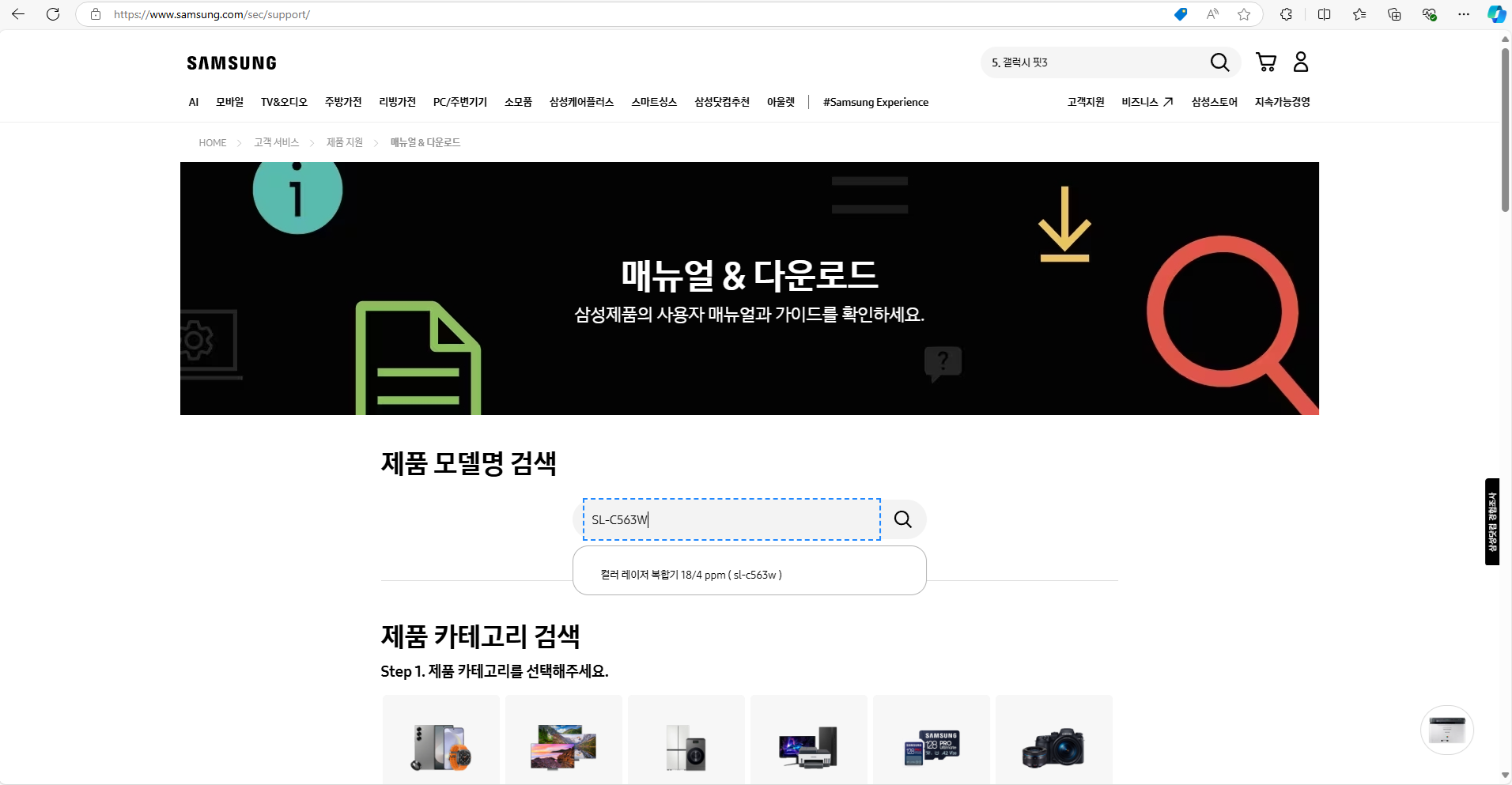
Task: Open the user account icon
Action: [x=1301, y=62]
